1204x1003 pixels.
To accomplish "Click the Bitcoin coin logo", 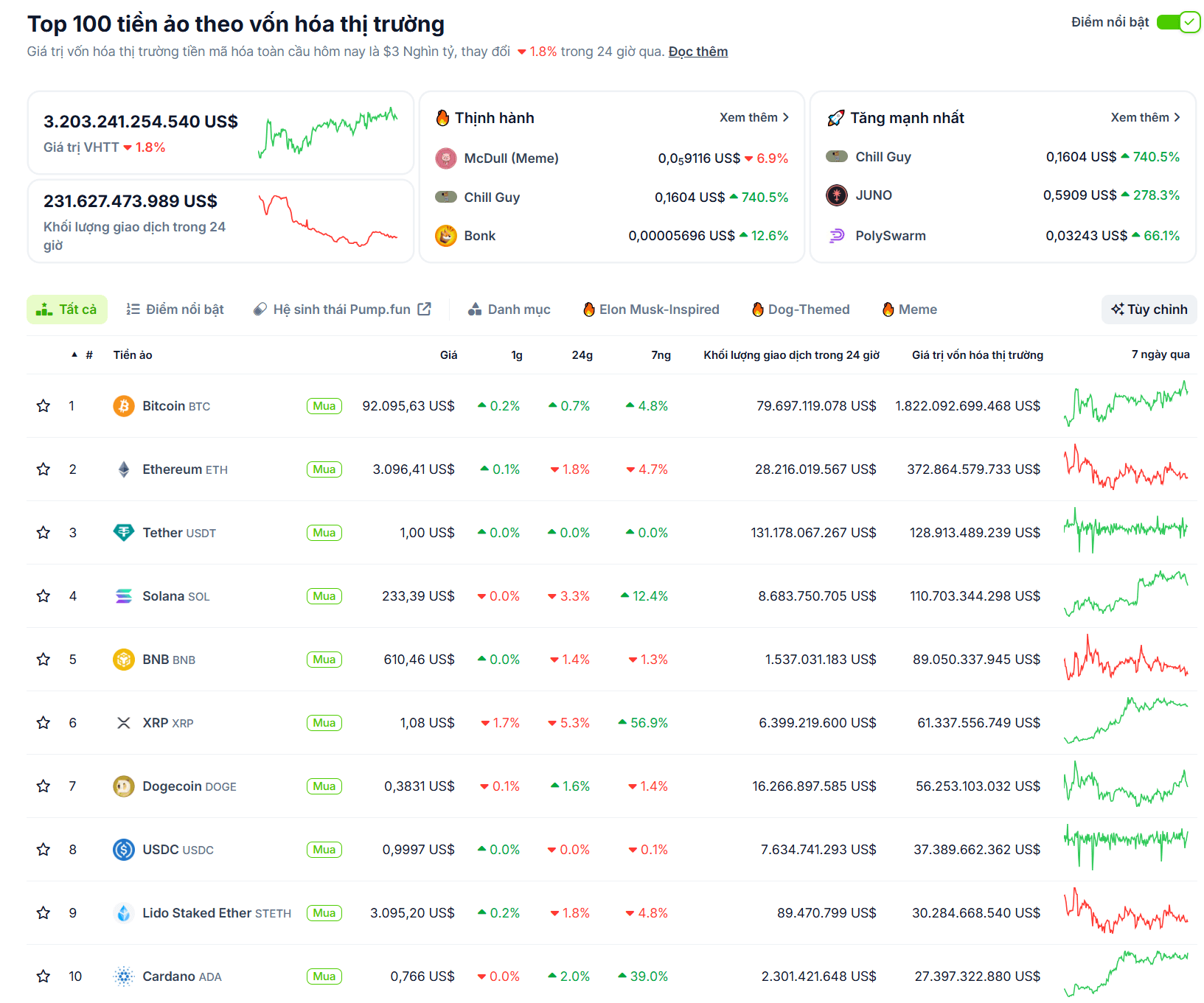I will coord(124,406).
